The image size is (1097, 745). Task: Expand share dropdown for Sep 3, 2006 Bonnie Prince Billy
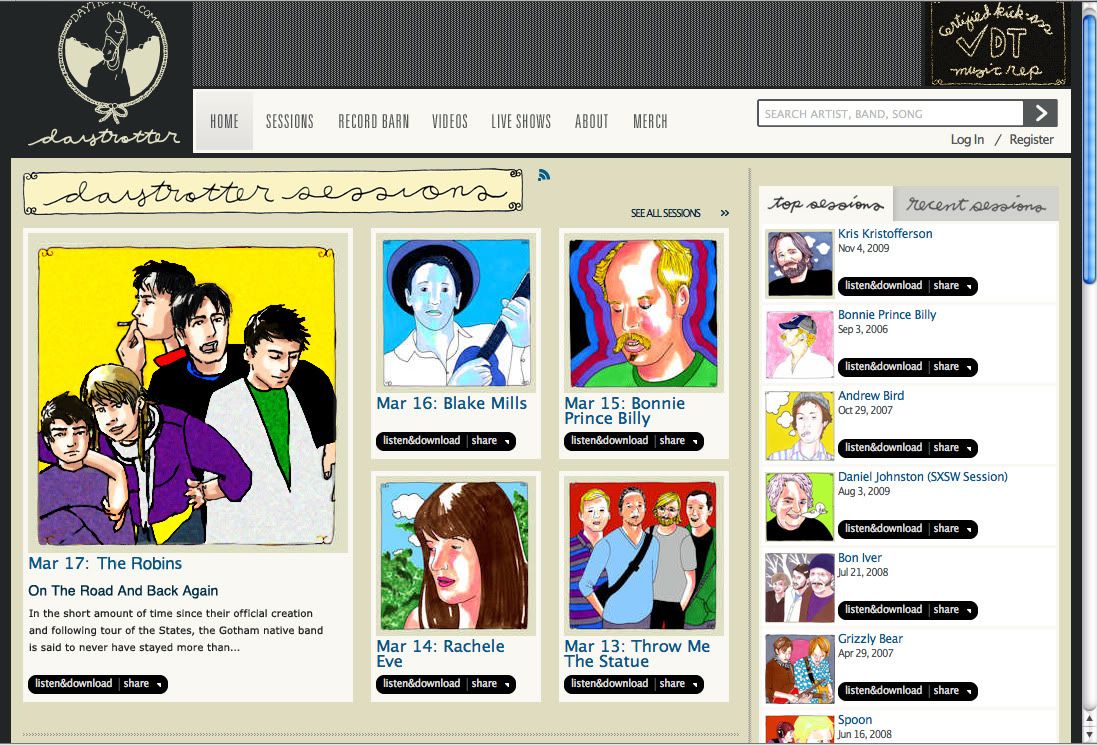click(952, 367)
